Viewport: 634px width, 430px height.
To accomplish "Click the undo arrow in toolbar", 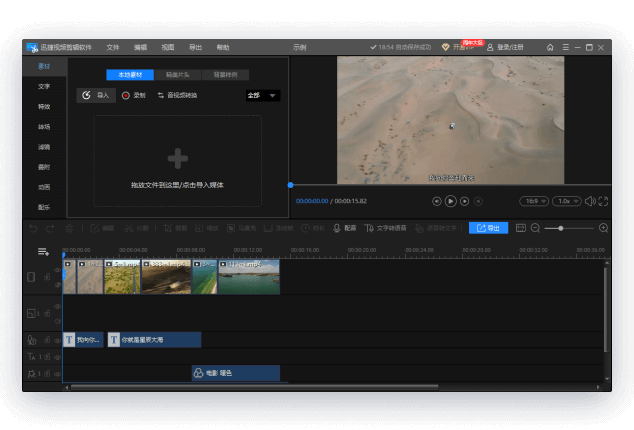I will coord(33,229).
